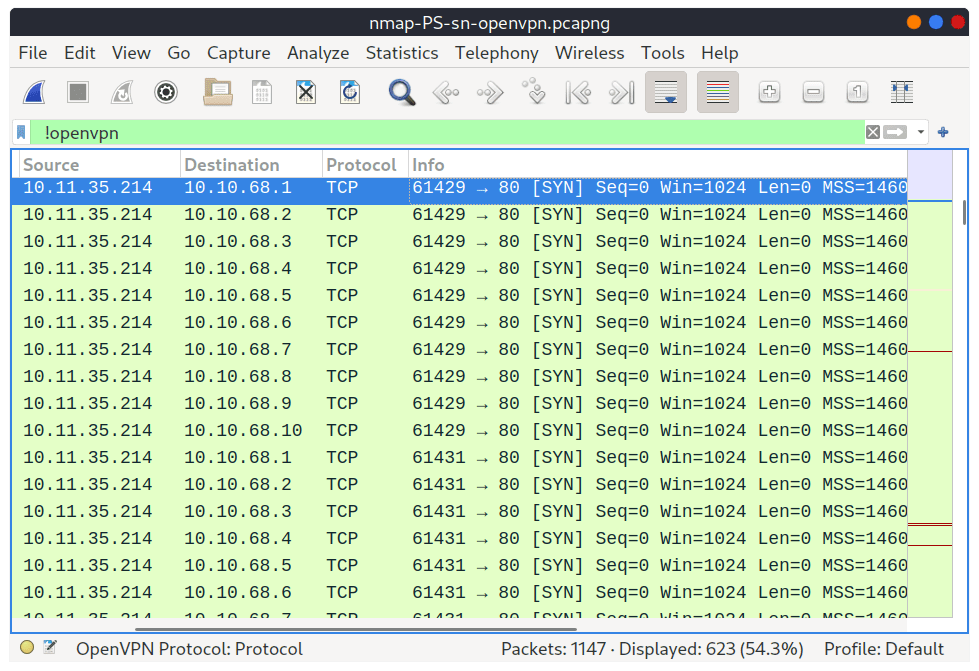Image resolution: width=979 pixels, height=671 pixels.
Task: Clear the !openvpn display filter
Action: [x=872, y=132]
